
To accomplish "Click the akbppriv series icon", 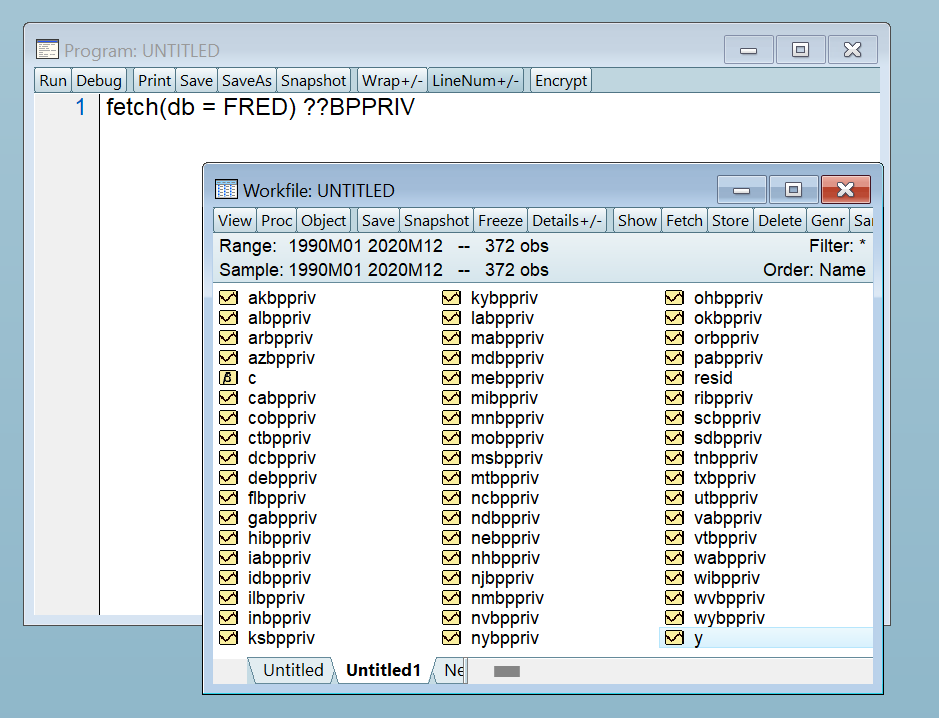I will click(x=228, y=298).
